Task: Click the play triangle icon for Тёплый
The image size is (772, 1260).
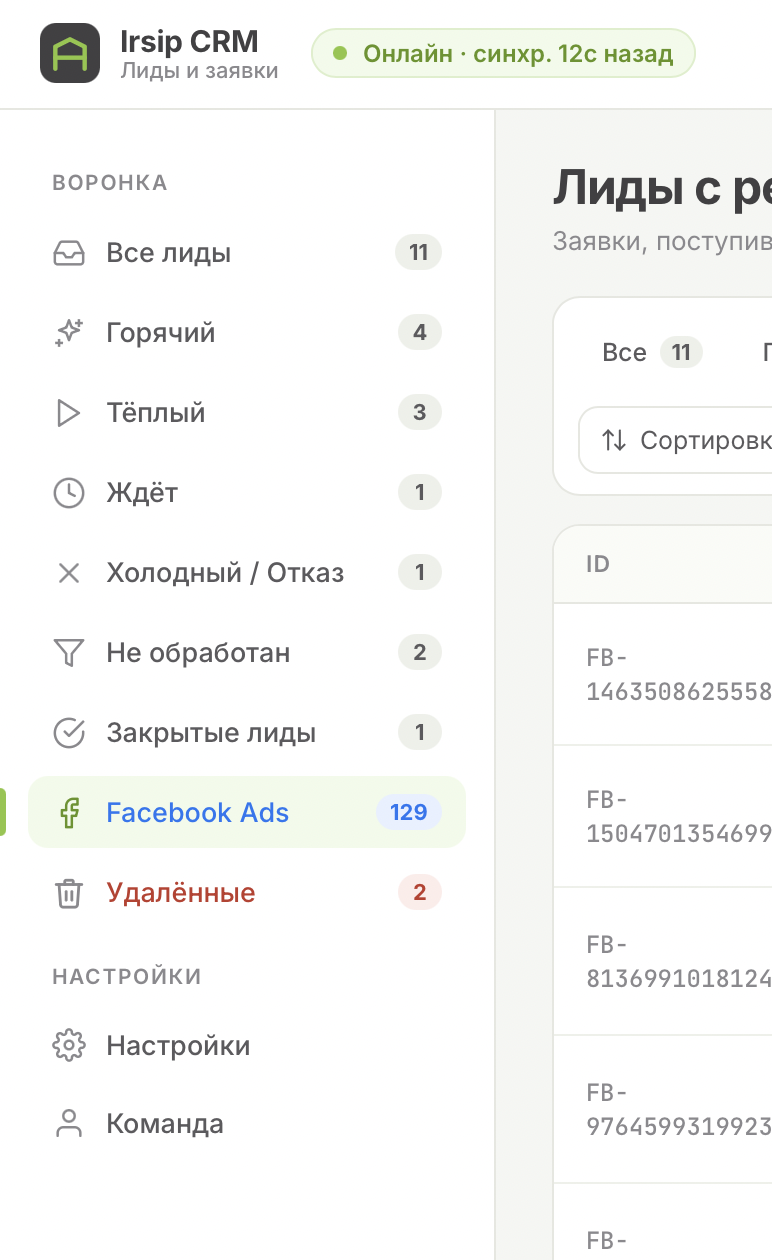Action: click(x=68, y=413)
